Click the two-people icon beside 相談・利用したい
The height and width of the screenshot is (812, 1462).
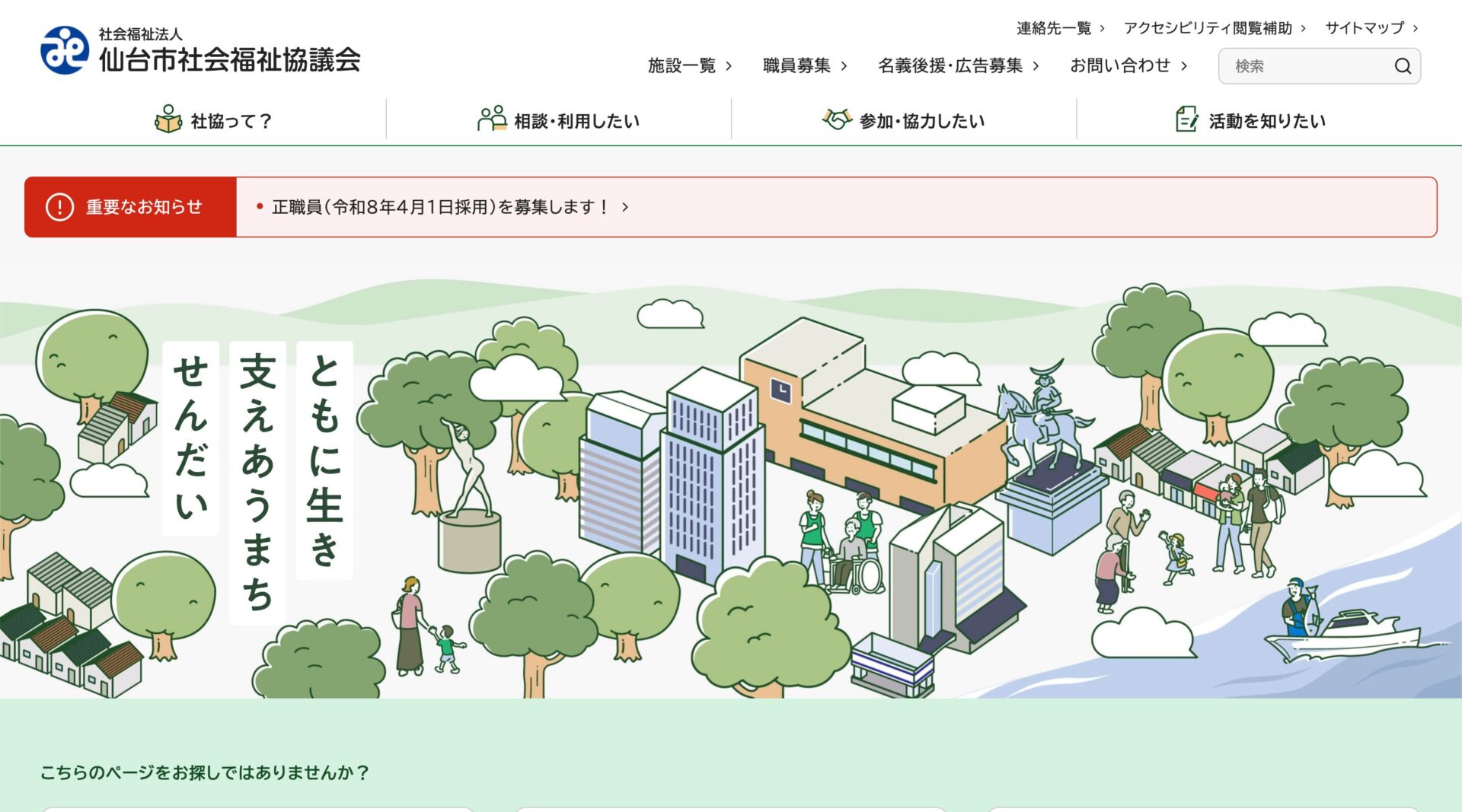pos(492,119)
